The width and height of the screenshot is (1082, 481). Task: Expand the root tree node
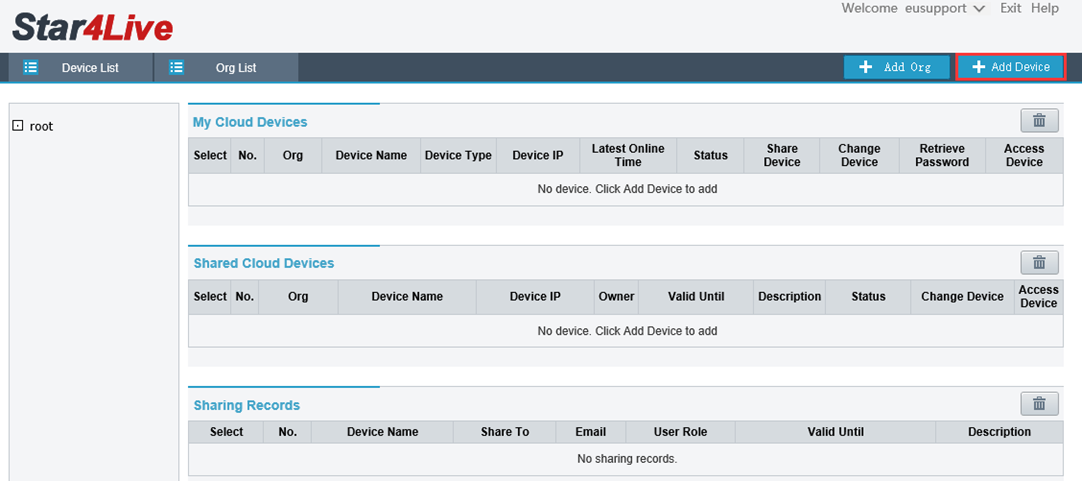coord(17,126)
